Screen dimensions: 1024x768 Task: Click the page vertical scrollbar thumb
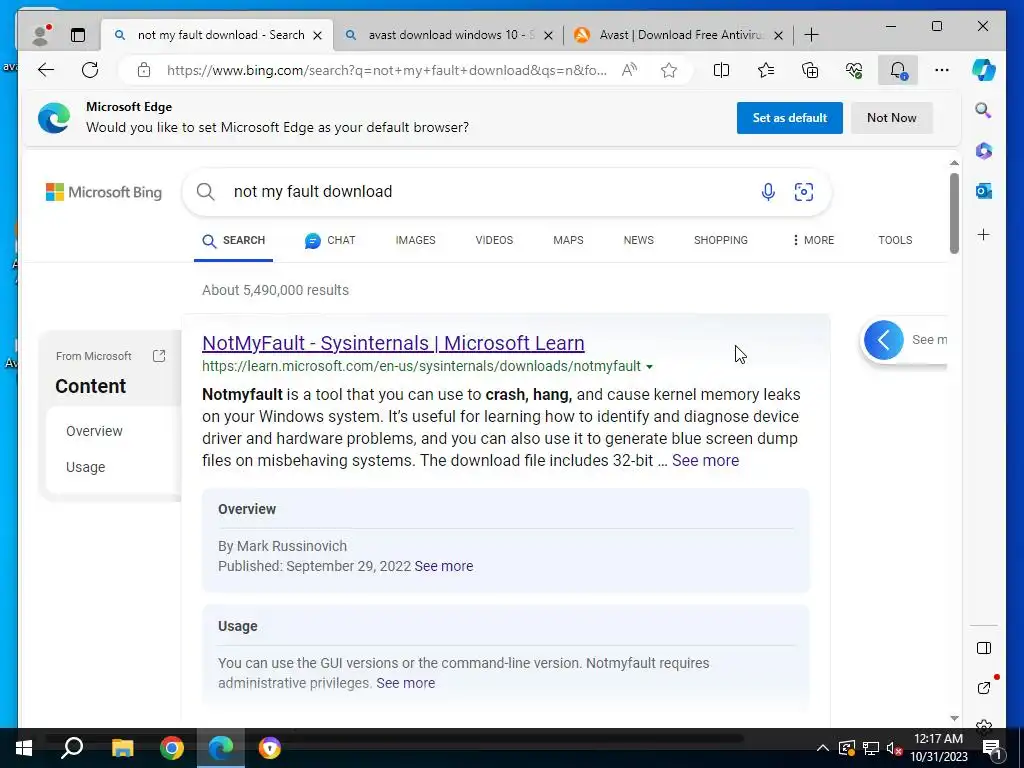point(954,213)
